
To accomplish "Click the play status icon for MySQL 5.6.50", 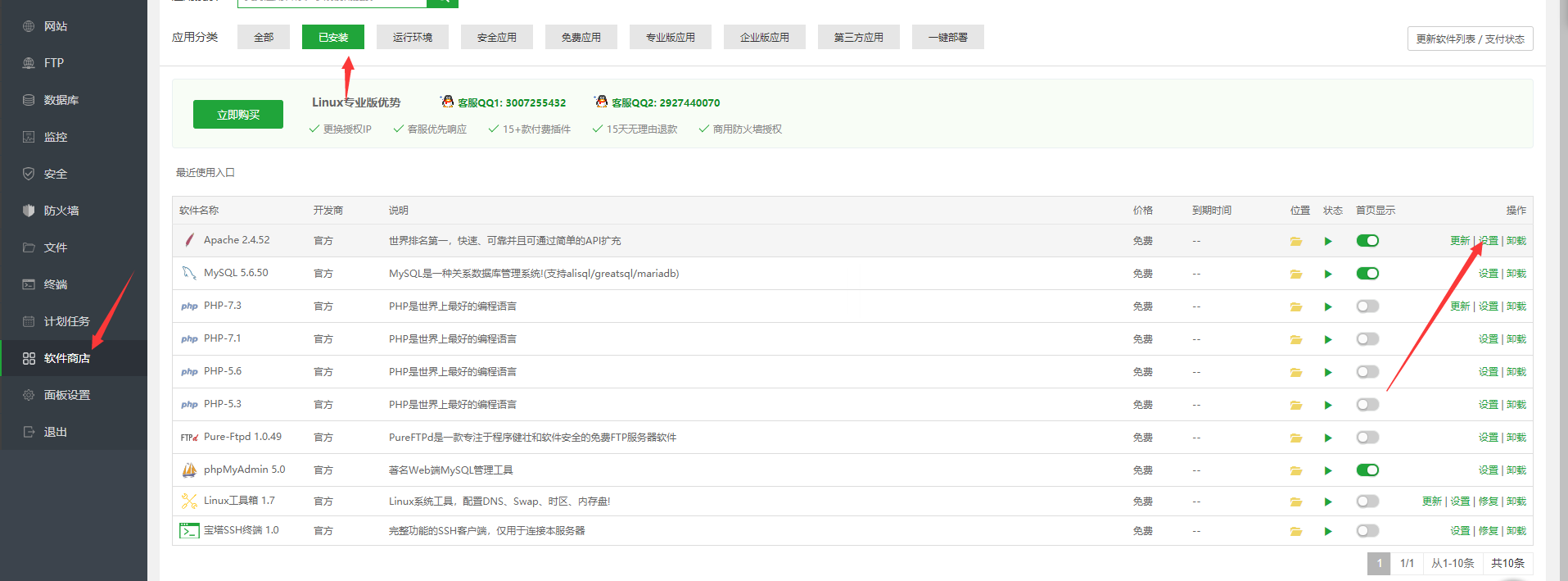I will [x=1328, y=274].
